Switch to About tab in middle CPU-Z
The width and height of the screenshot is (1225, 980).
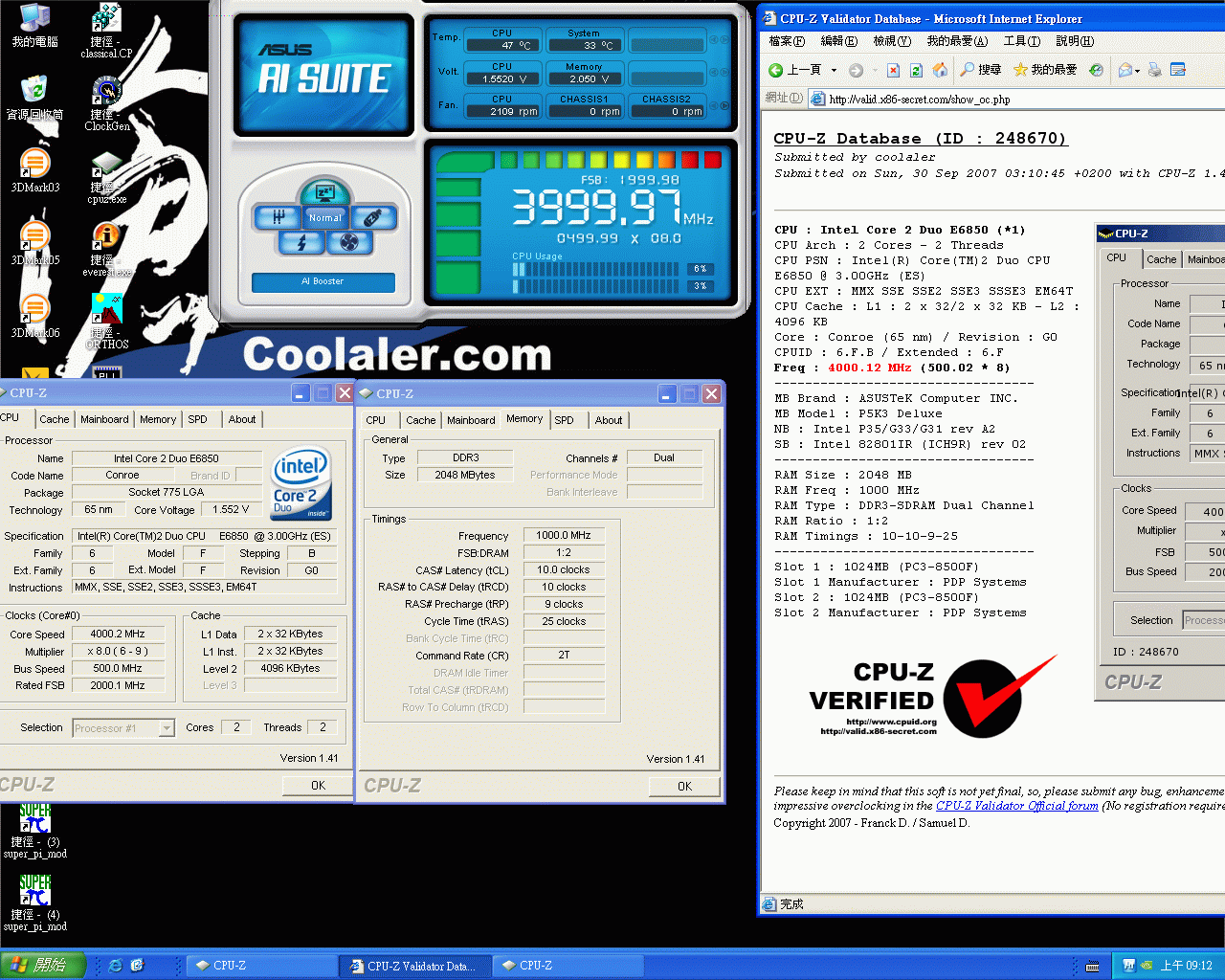coord(609,420)
